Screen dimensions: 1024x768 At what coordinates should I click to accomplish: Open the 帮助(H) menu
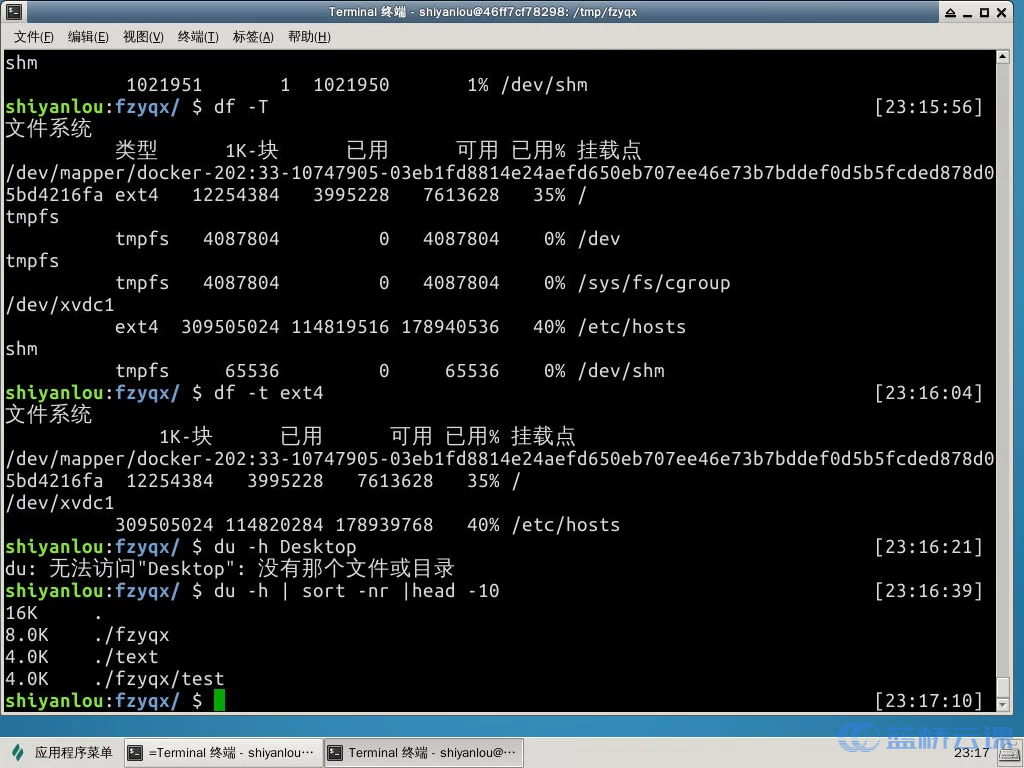(310, 37)
